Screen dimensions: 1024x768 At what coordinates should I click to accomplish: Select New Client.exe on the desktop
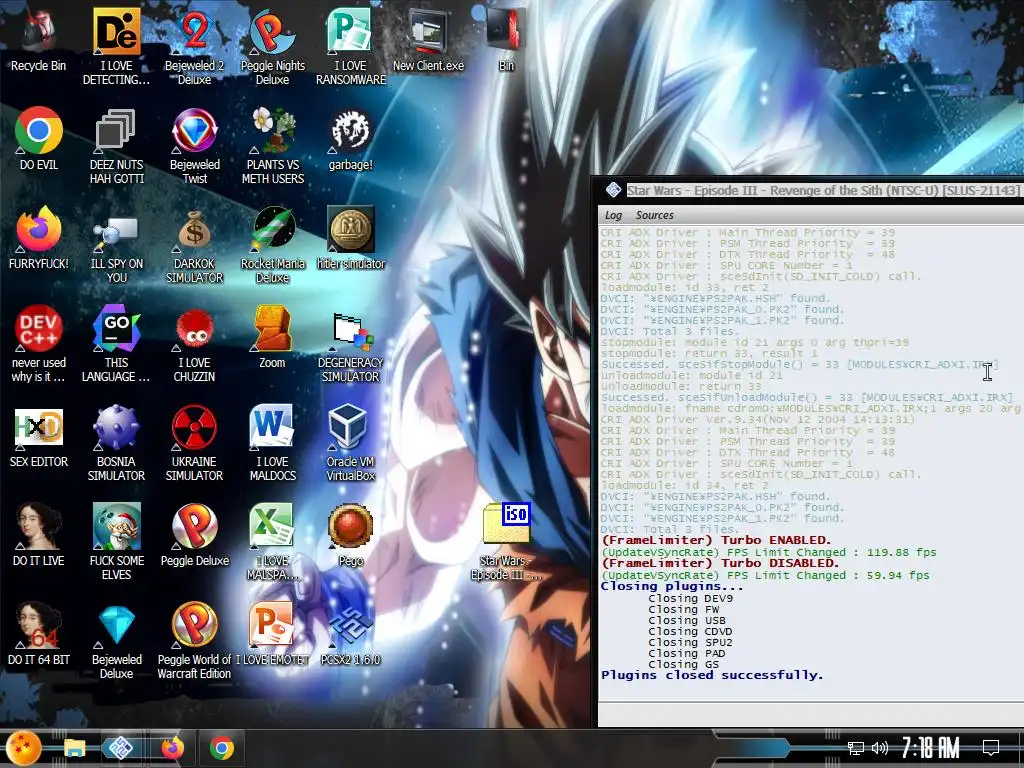click(x=428, y=40)
